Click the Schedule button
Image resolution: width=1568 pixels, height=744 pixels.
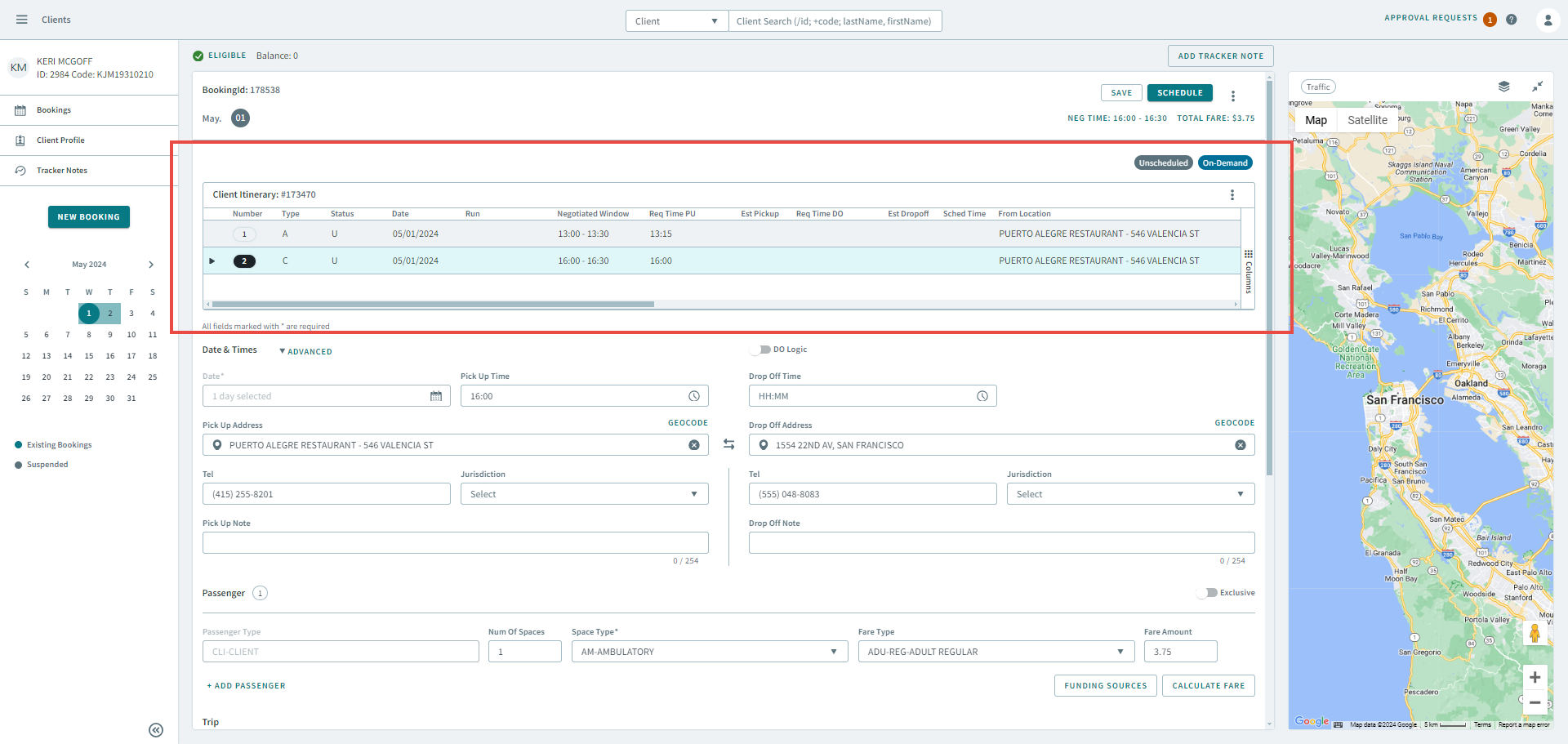pyautogui.click(x=1179, y=93)
